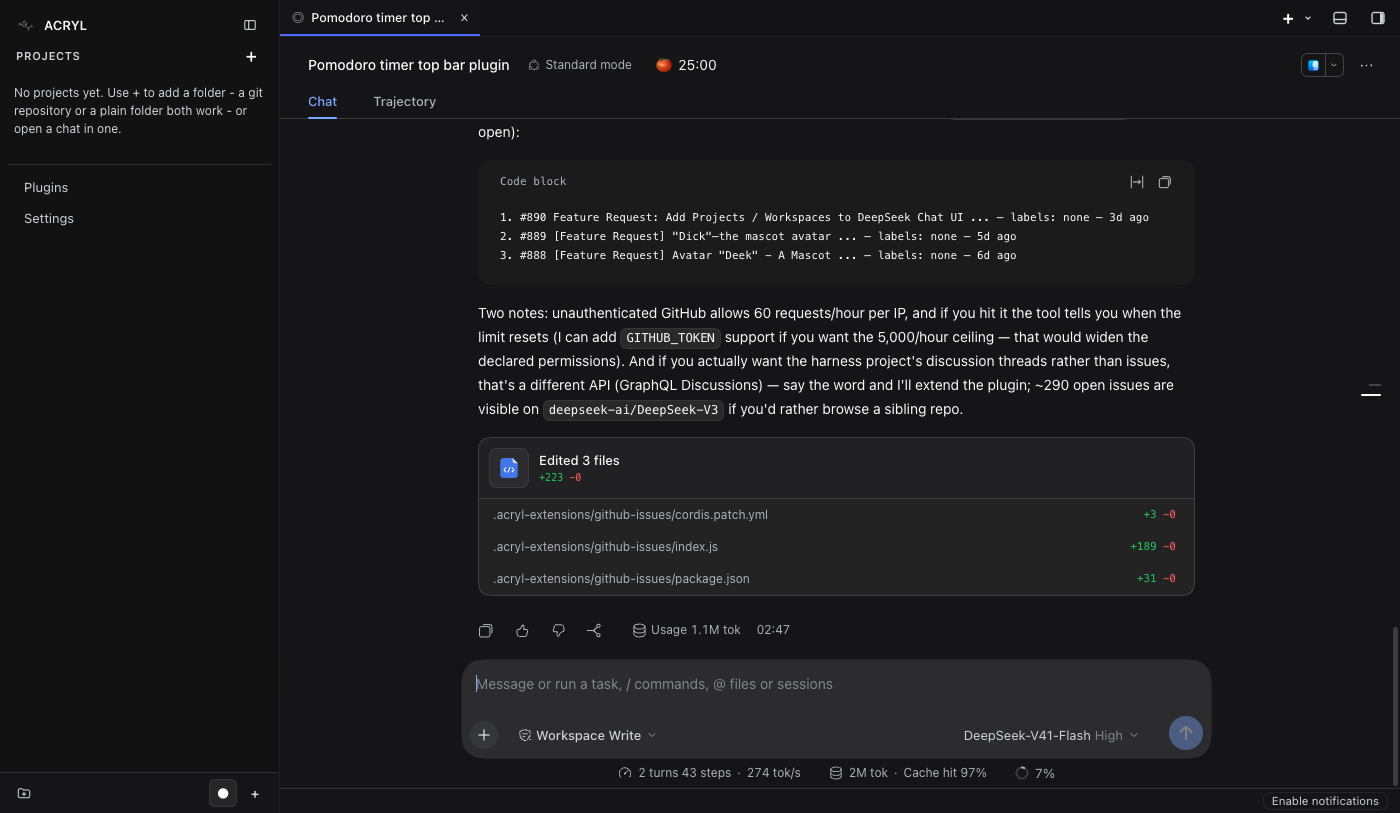The width and height of the screenshot is (1400, 813).
Task: Copy the assistant response
Action: point(486,630)
